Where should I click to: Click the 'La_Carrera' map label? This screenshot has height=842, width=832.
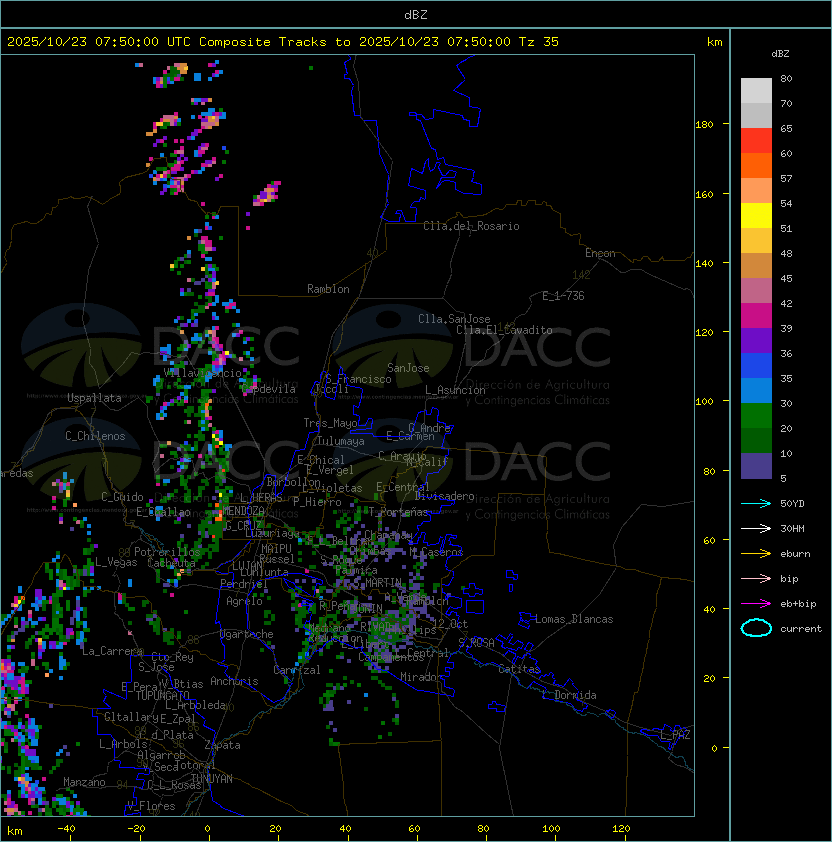[x=112, y=651]
